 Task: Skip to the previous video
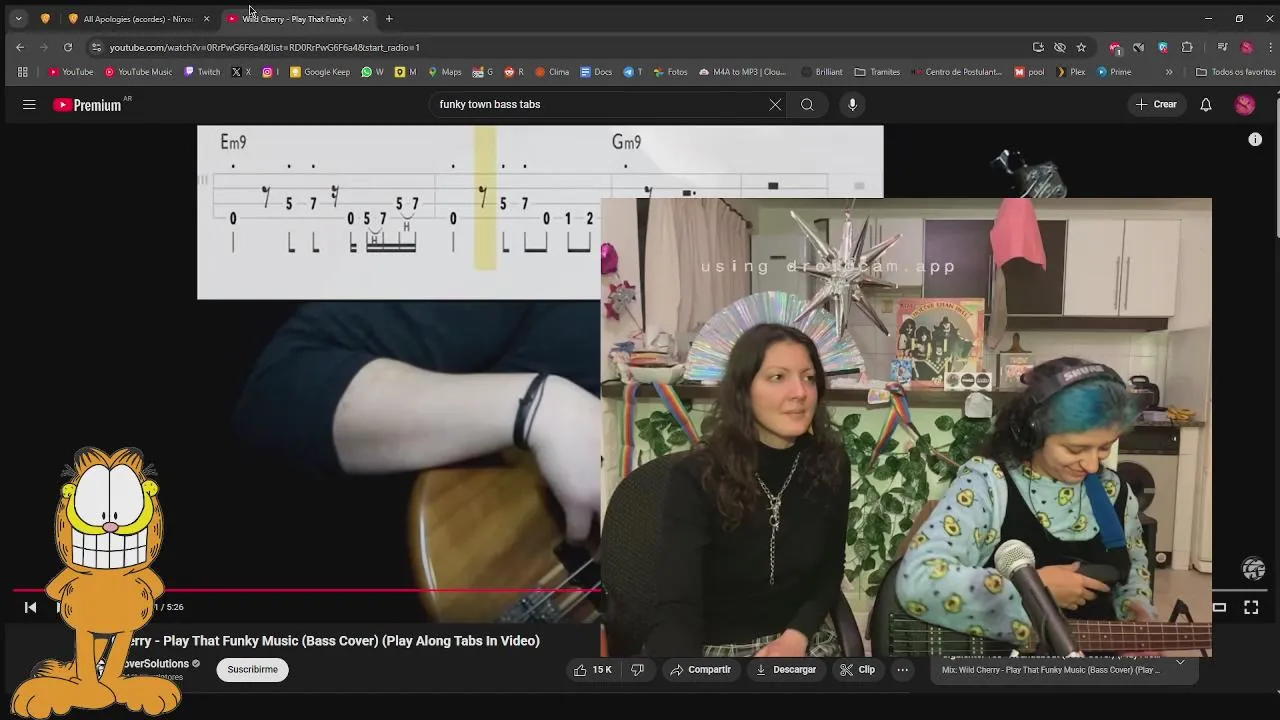coord(30,607)
